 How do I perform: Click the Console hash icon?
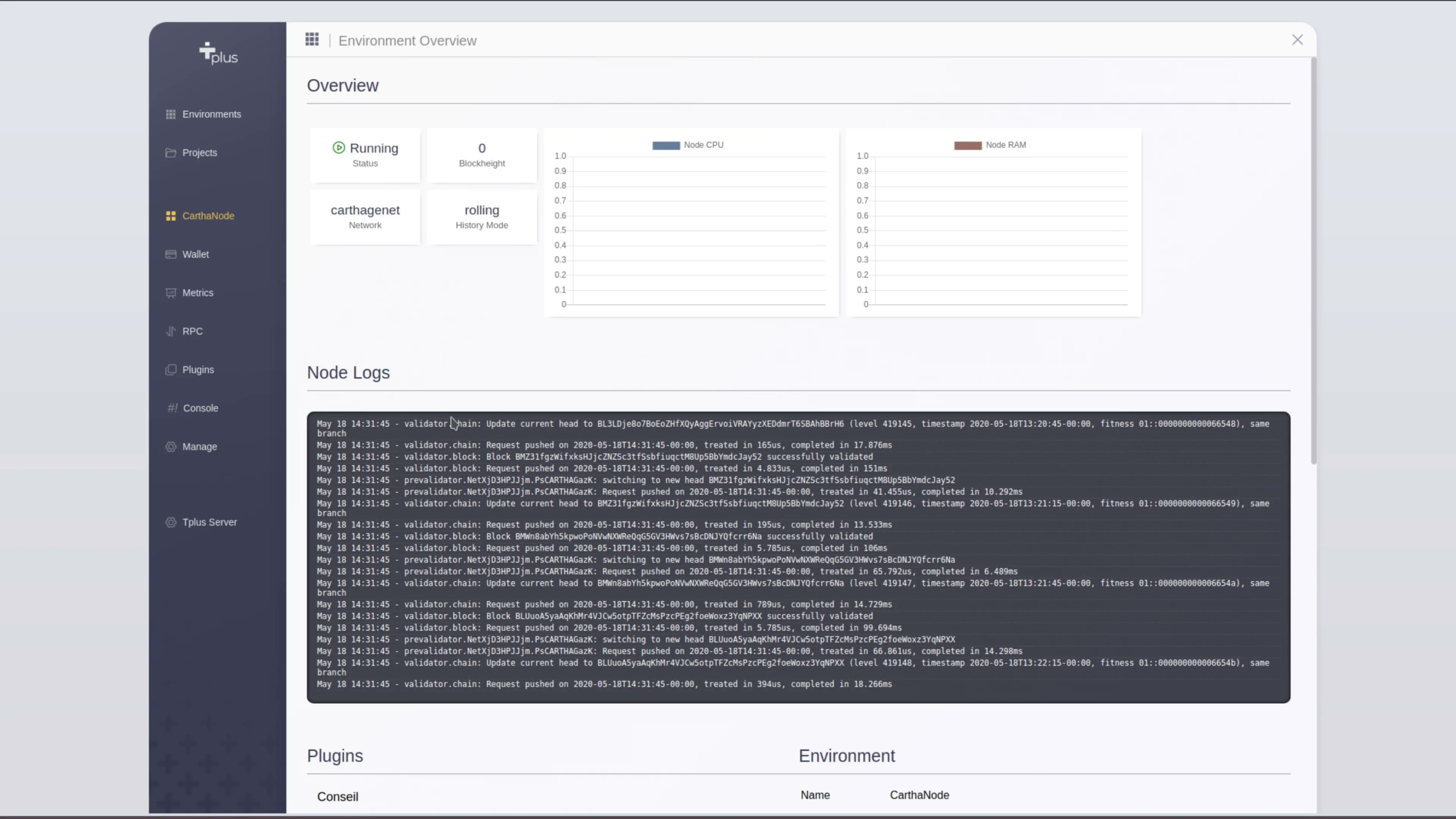172,408
